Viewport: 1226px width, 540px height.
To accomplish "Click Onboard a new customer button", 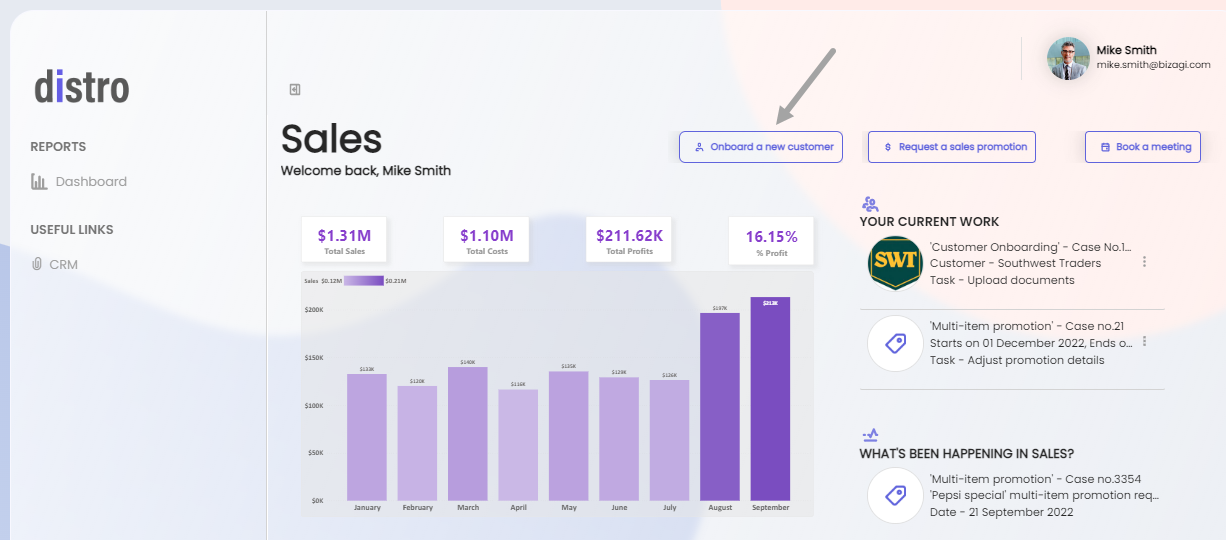I will pyautogui.click(x=761, y=147).
